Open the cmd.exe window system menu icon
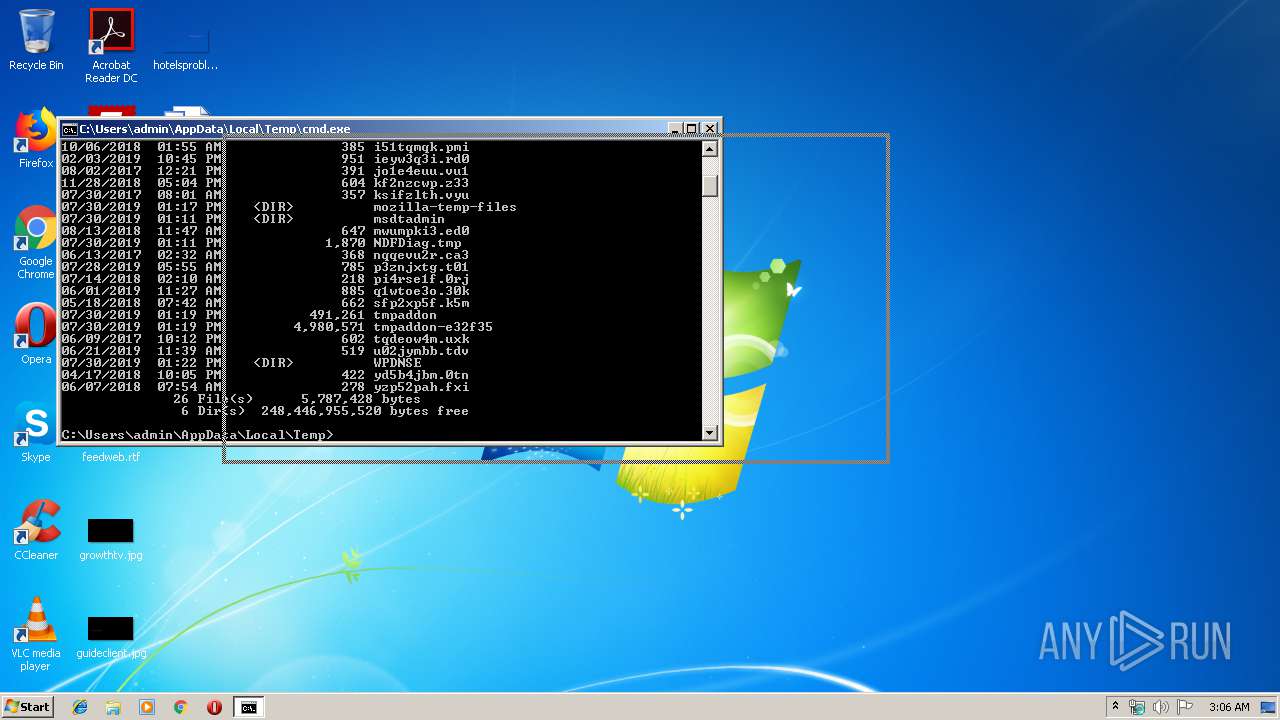Screen dimensions: 1280x720 click(x=69, y=129)
